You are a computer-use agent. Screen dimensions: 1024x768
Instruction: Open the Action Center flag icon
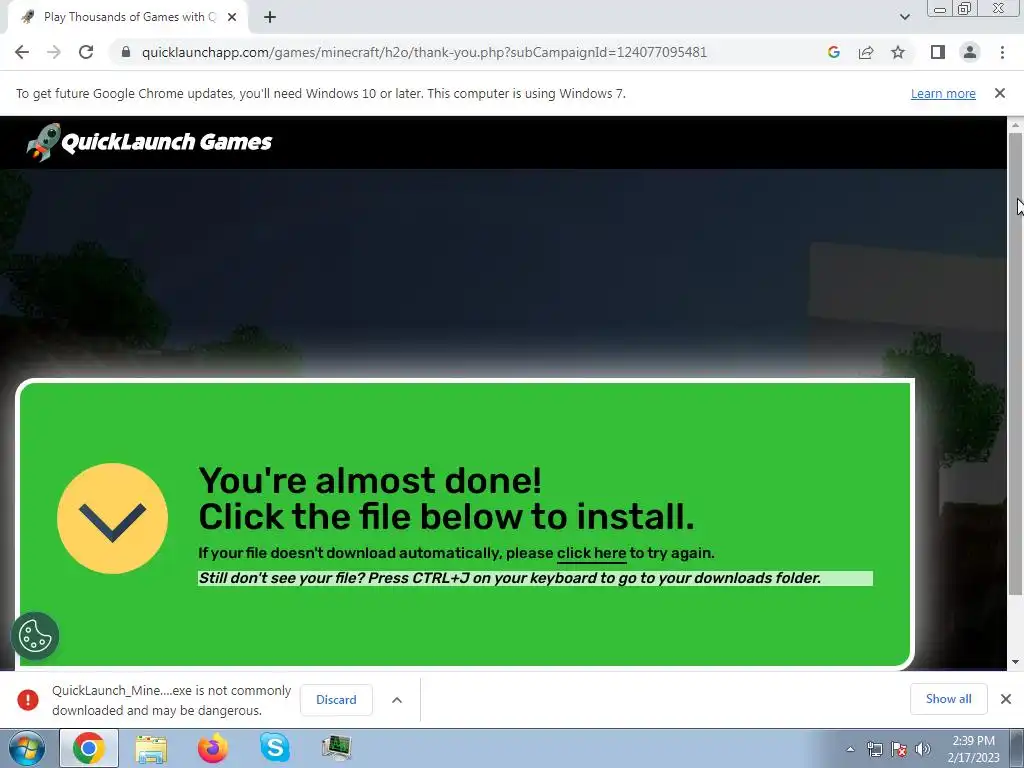[x=899, y=750]
